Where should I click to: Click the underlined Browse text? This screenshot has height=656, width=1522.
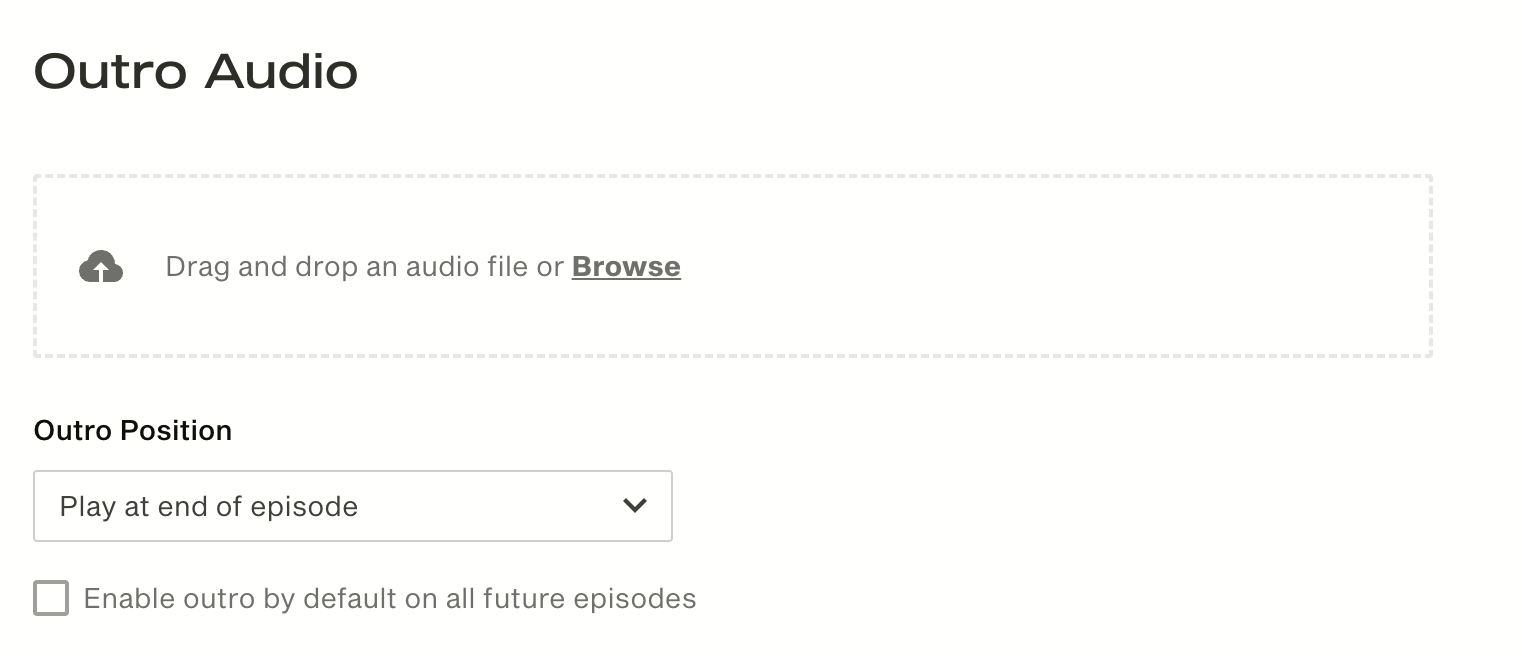pos(626,266)
